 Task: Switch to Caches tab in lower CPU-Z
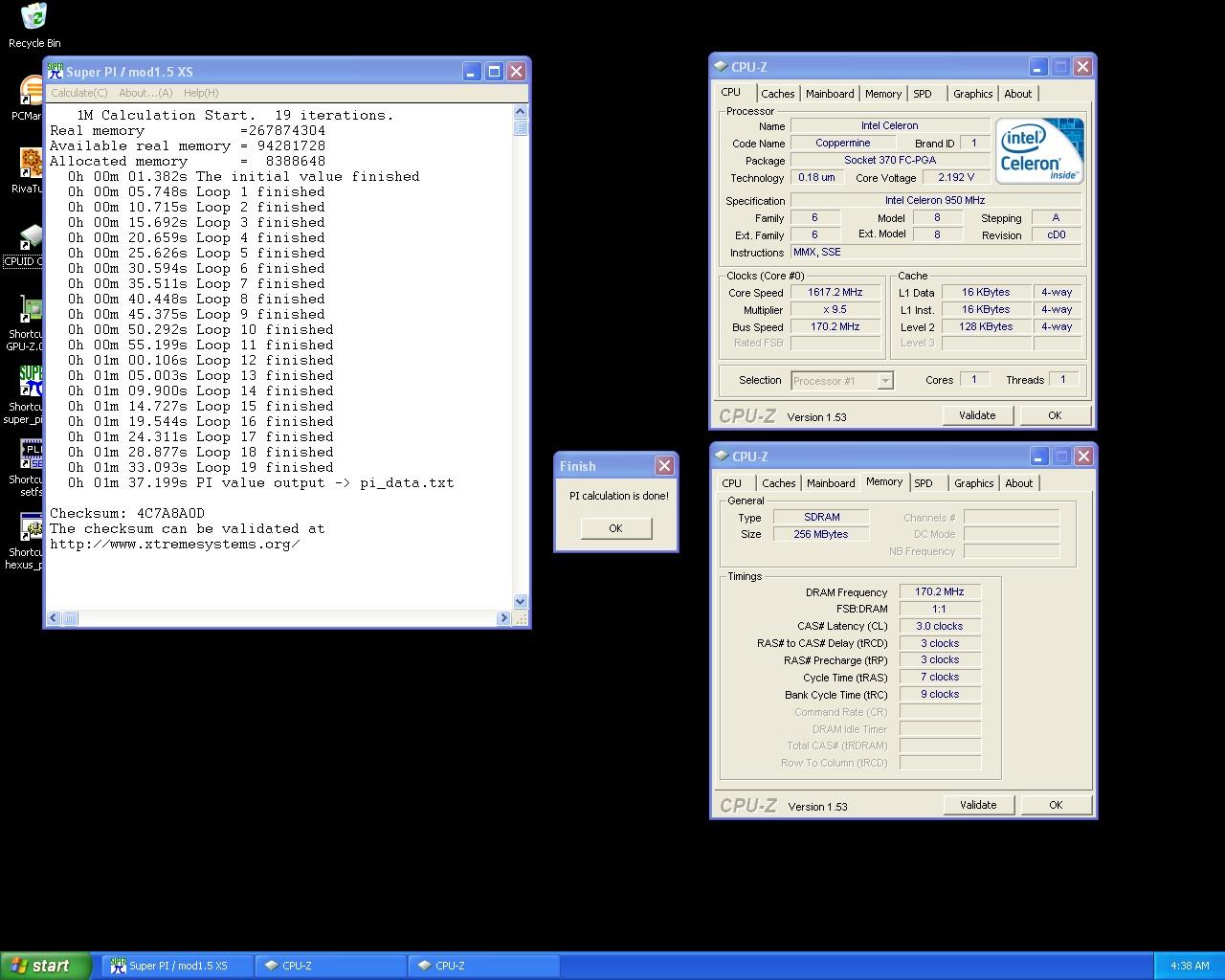coord(778,483)
